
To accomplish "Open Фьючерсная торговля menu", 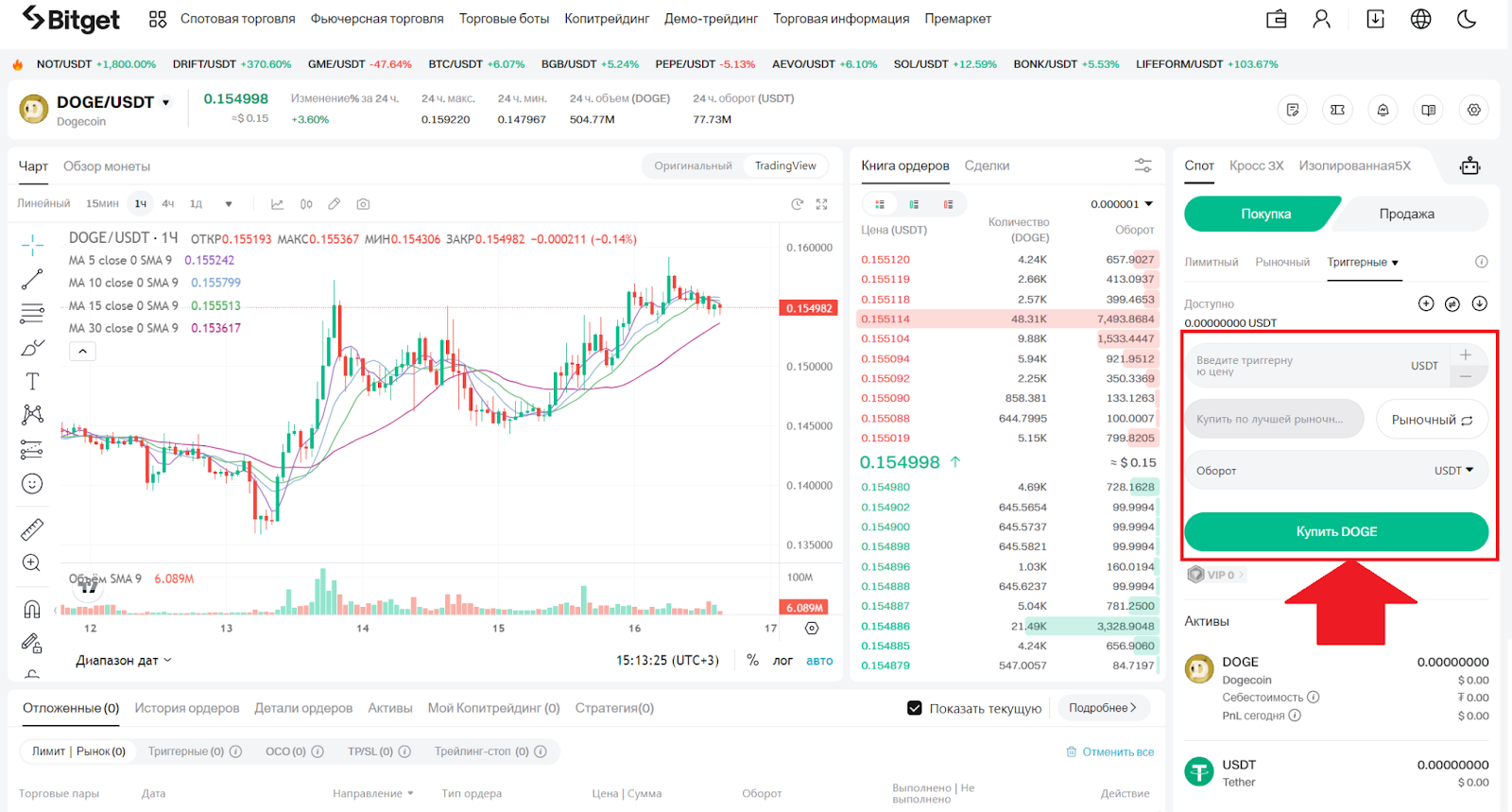I will pos(377,19).
